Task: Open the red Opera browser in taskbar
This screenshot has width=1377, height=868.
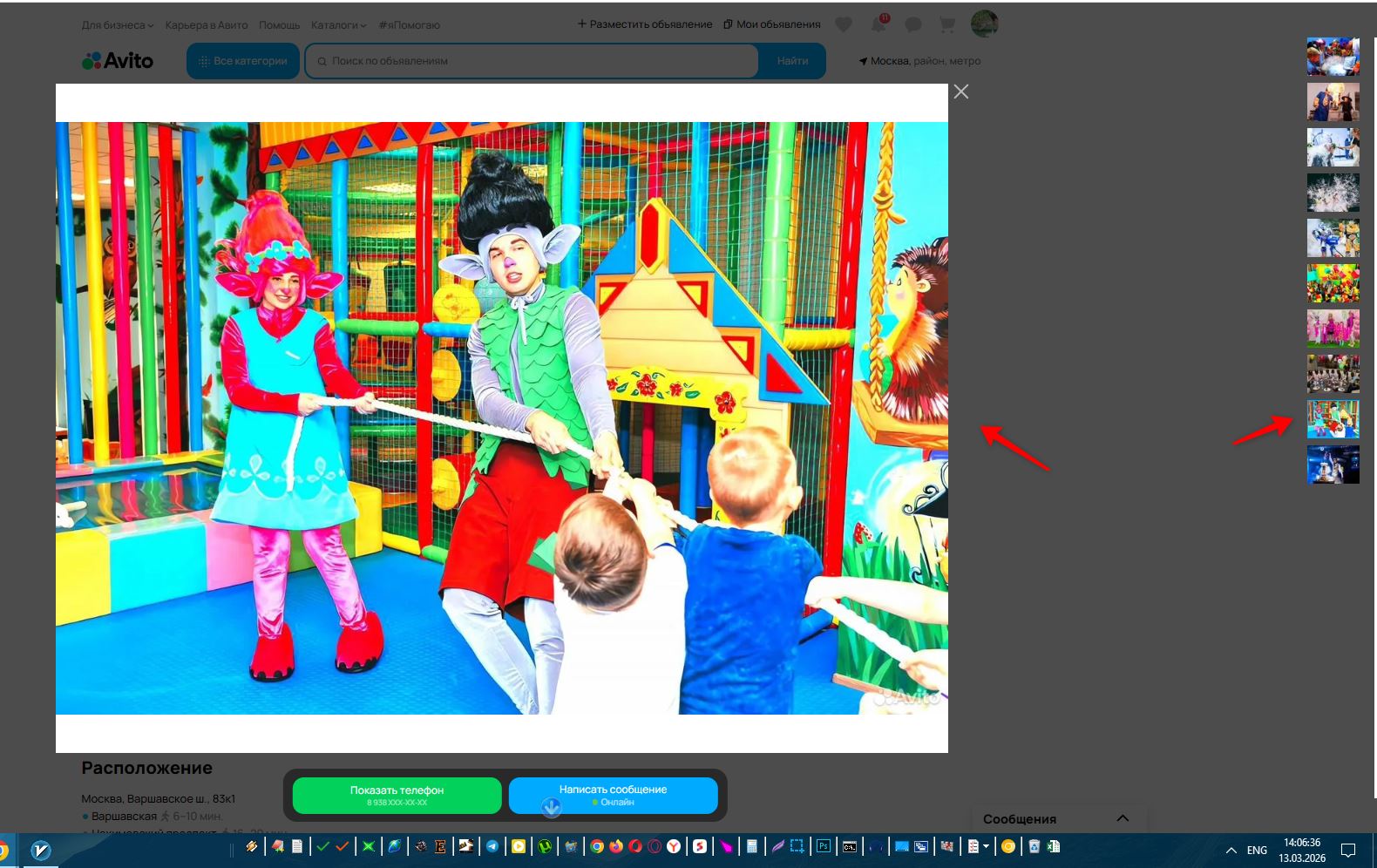Action: 635,846
